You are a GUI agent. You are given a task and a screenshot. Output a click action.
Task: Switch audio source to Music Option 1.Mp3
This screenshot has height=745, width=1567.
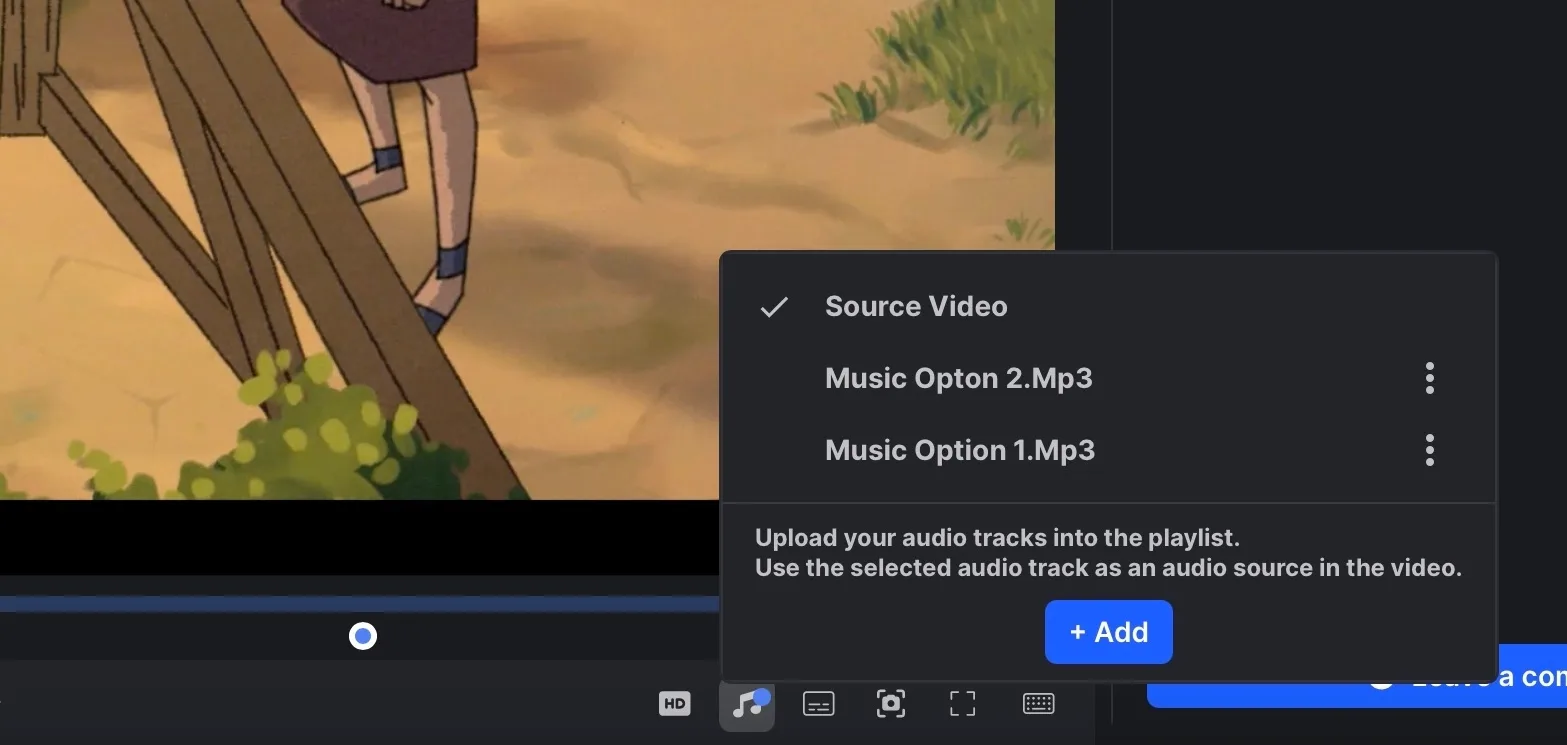tap(958, 450)
